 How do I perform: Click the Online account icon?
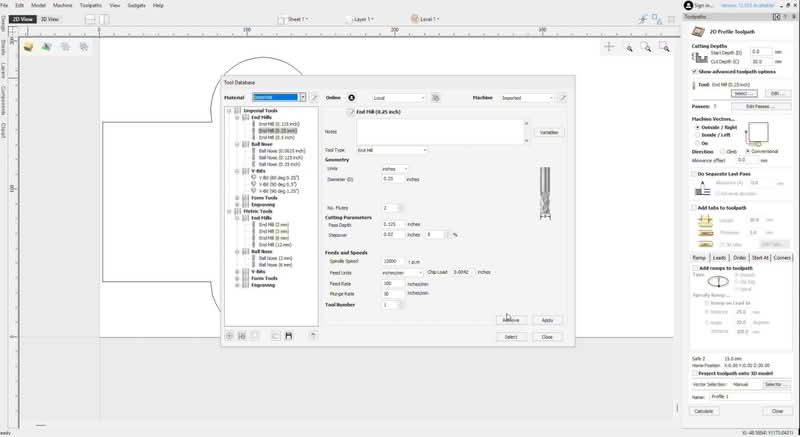point(352,98)
